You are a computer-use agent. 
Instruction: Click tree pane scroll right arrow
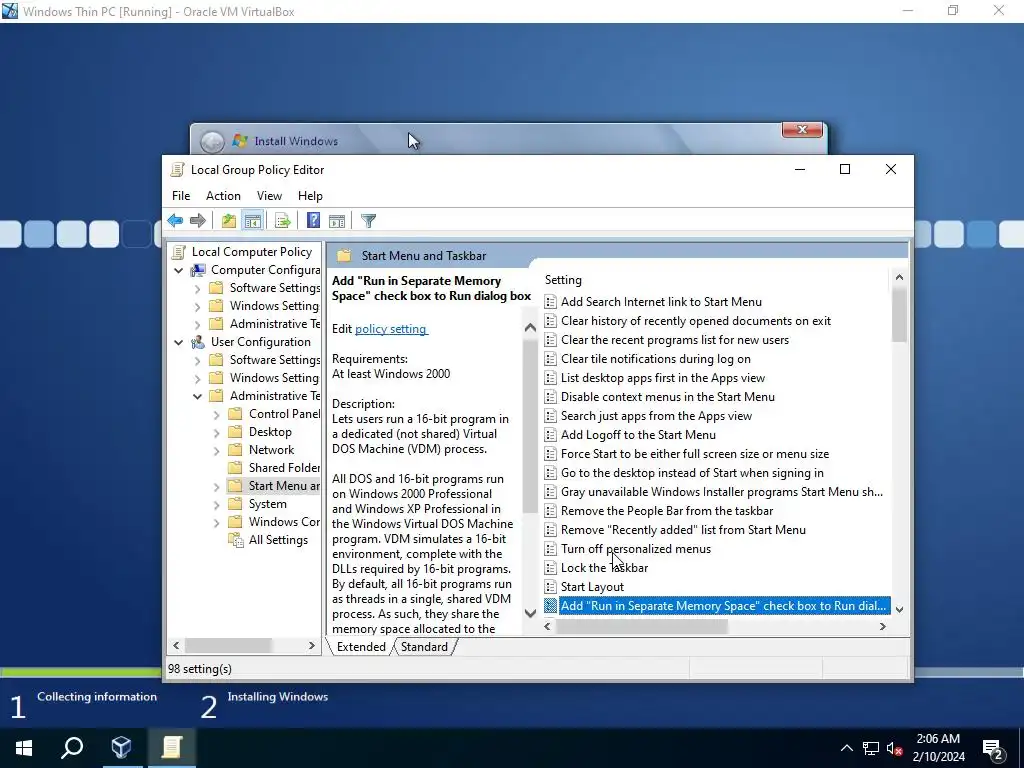click(x=312, y=646)
